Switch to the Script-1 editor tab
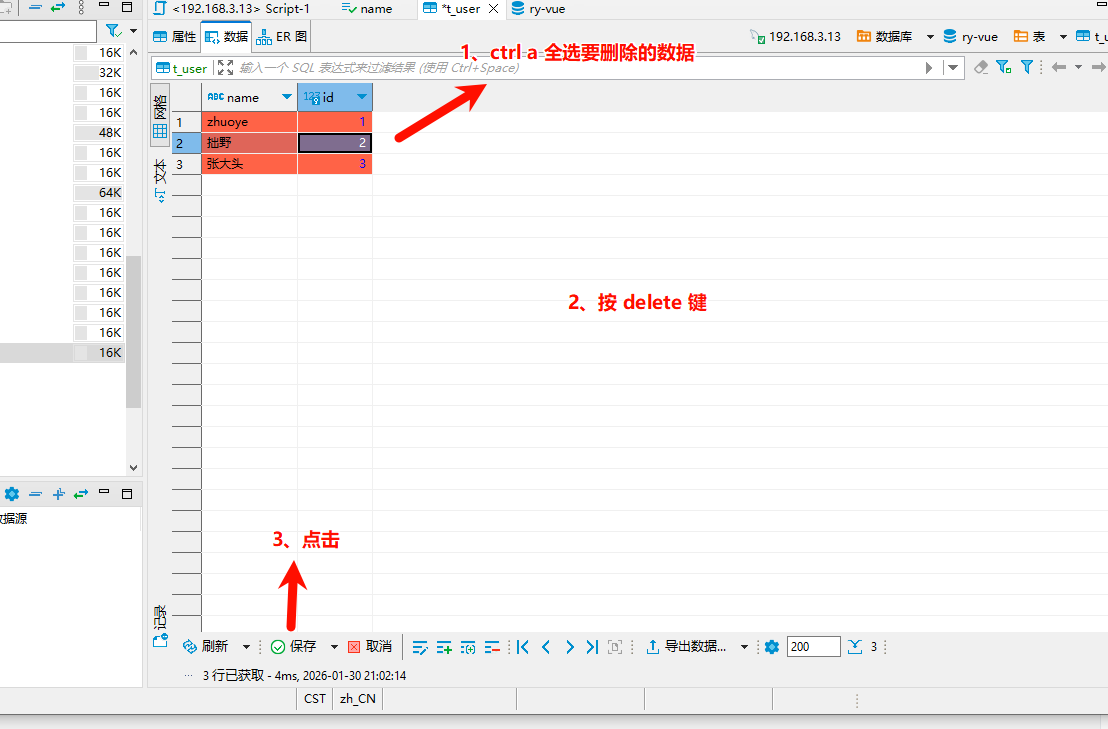 pyautogui.click(x=232, y=9)
